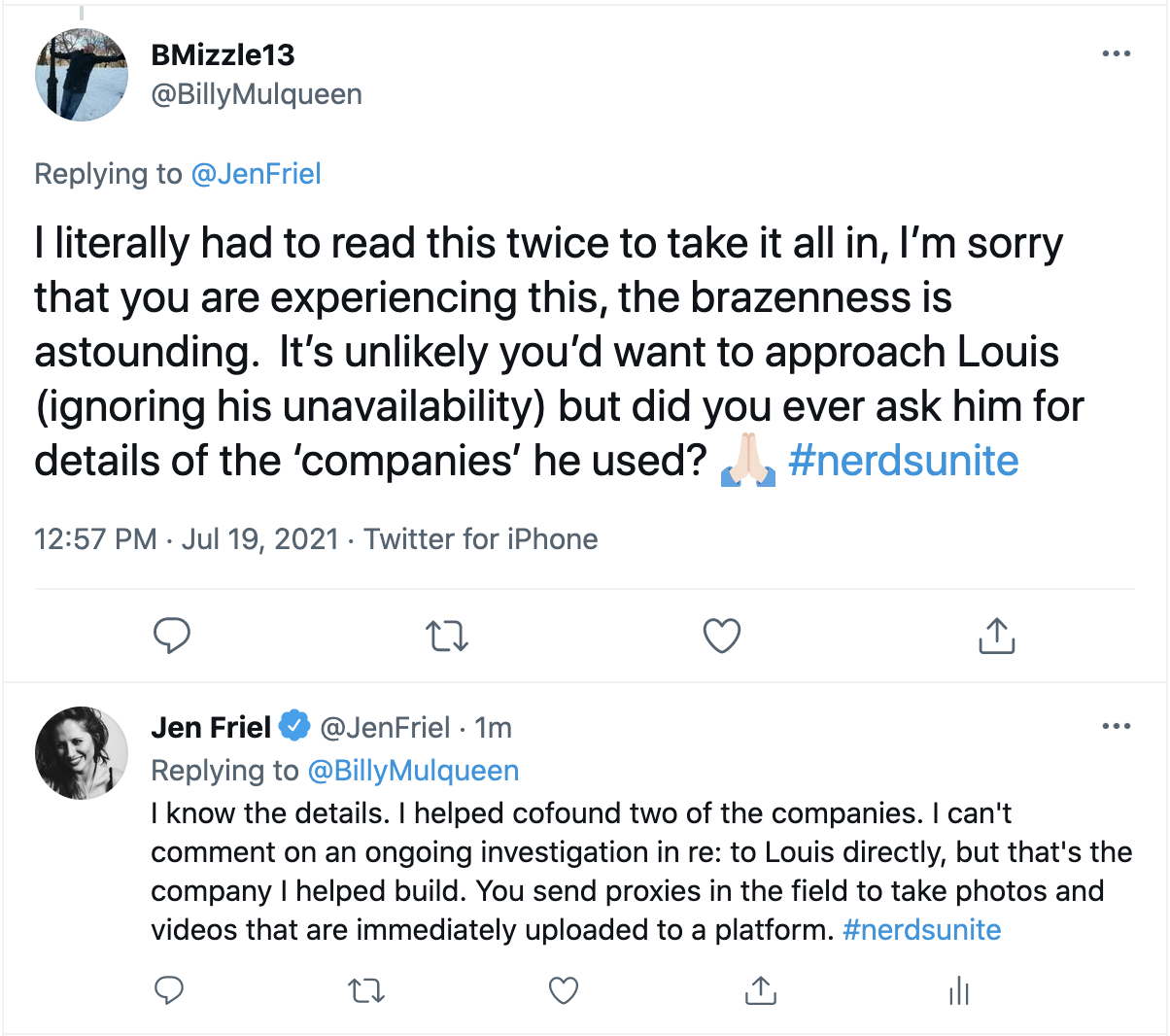The image size is (1170, 1036).
Task: Click the 12:57 PM Jul 19, 2021 timestamp
Action: [186, 539]
